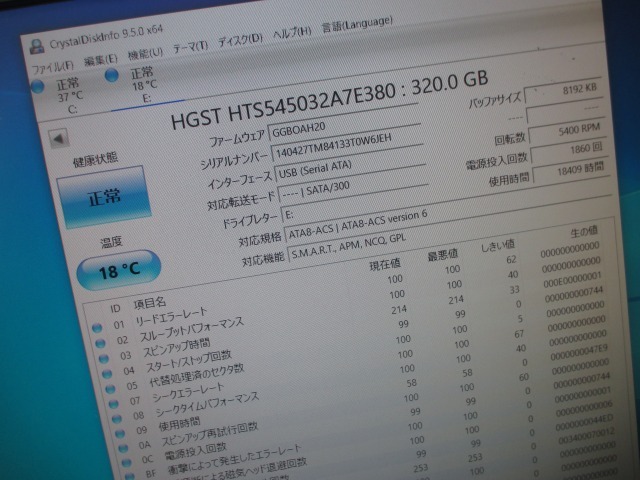Click the 最悪値 column header
This screenshot has width=640, height=480.
pos(442,256)
